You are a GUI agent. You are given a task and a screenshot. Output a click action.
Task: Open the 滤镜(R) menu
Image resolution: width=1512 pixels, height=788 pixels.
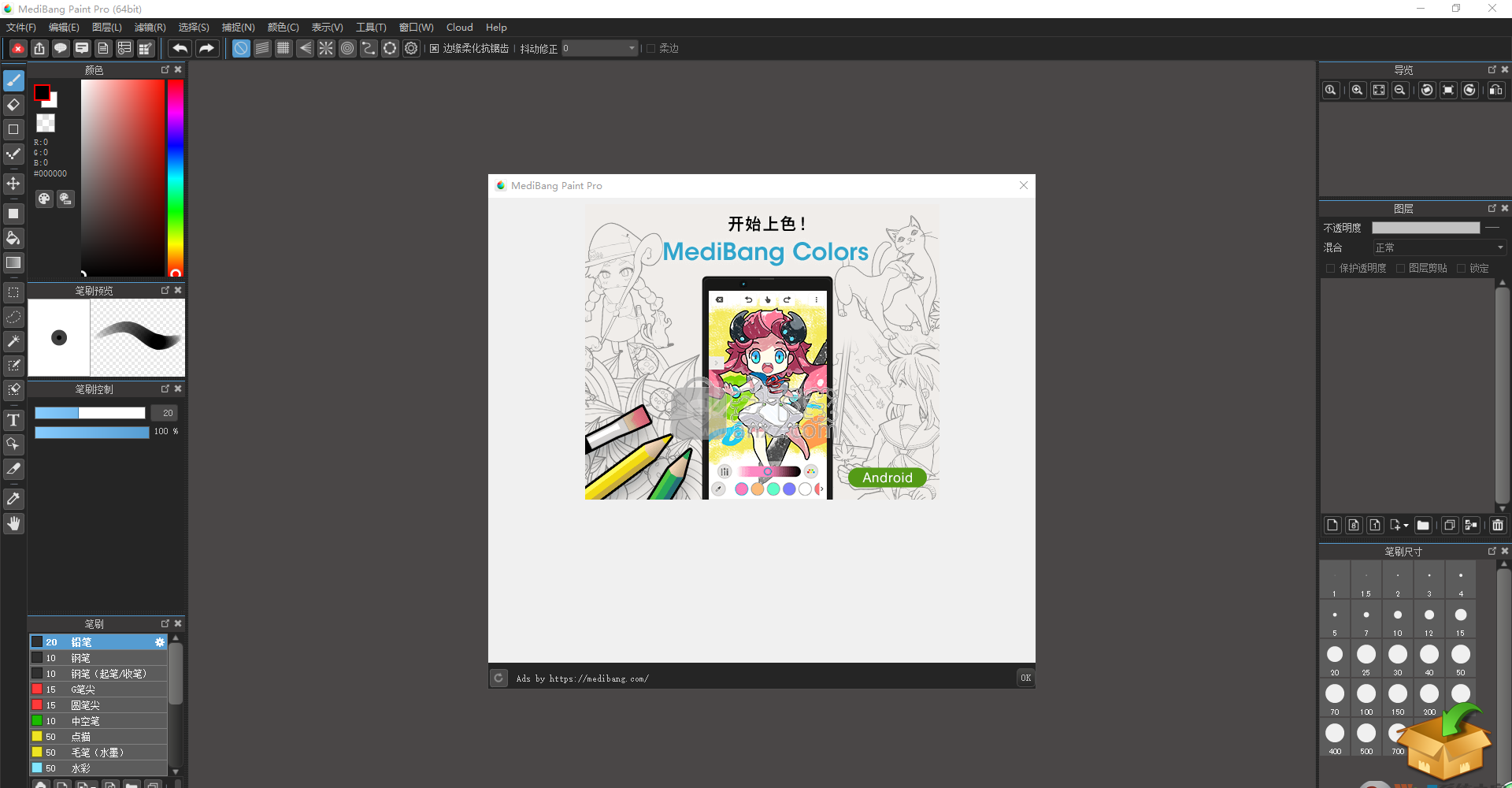(x=150, y=28)
